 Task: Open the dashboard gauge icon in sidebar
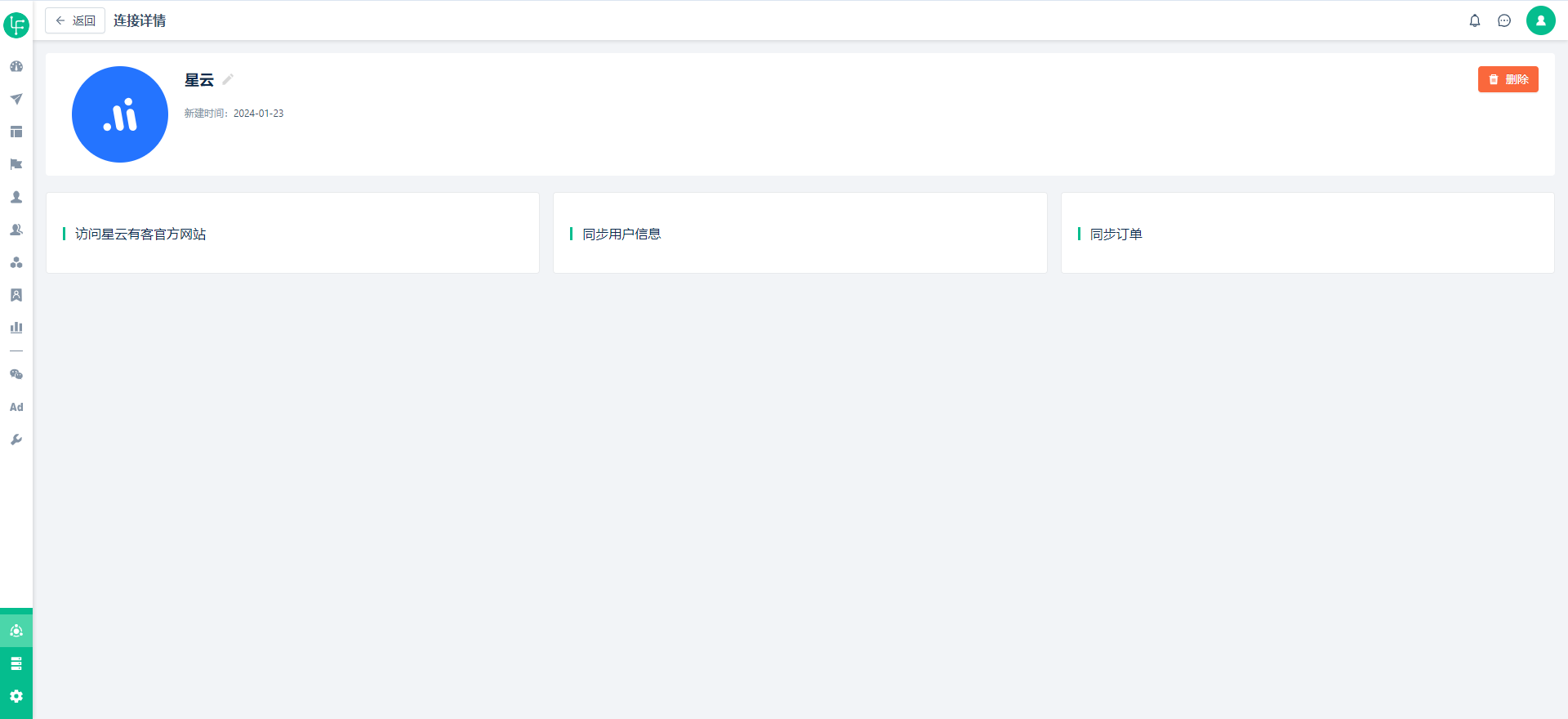tap(16, 66)
